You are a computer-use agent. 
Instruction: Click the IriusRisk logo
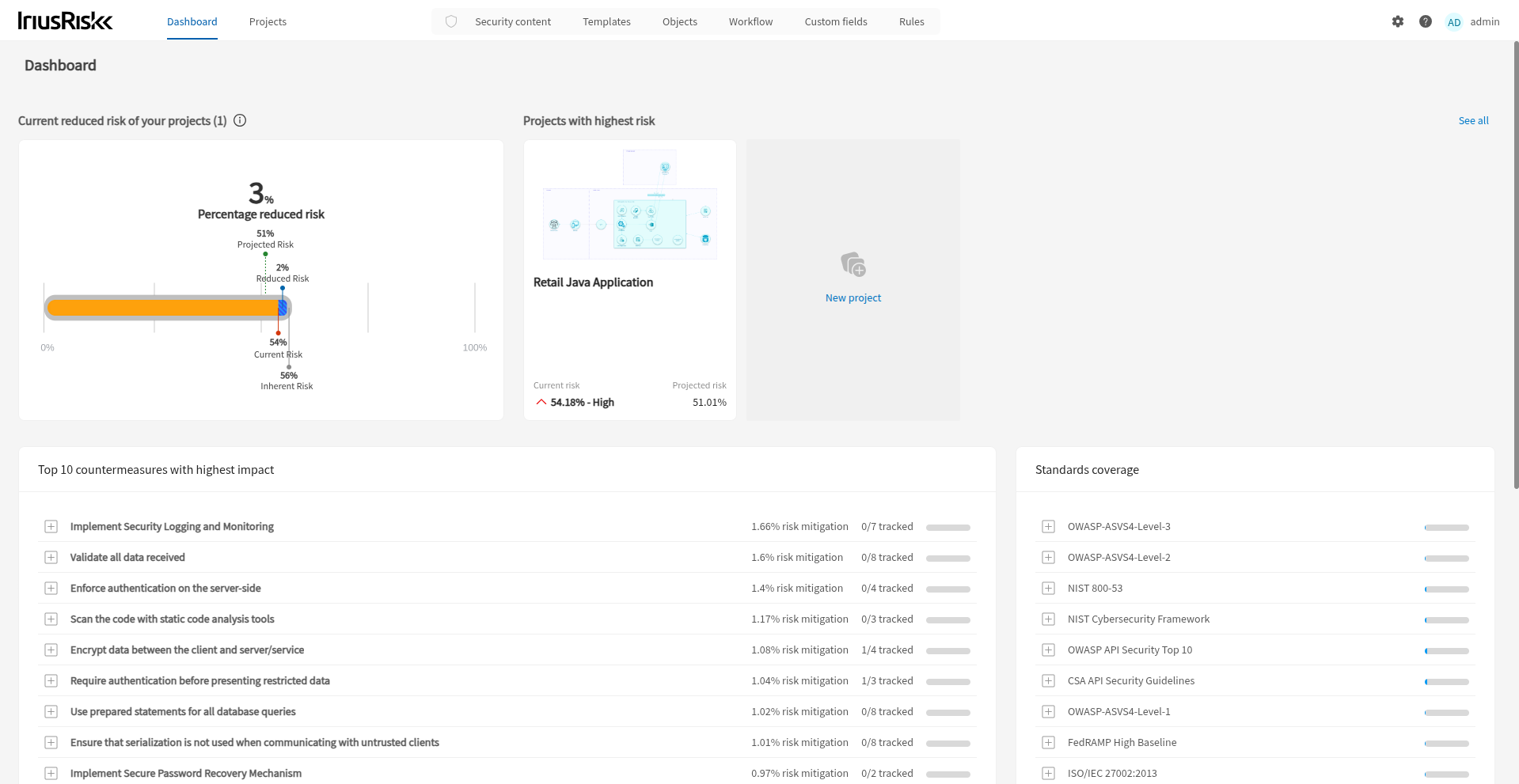[x=65, y=21]
